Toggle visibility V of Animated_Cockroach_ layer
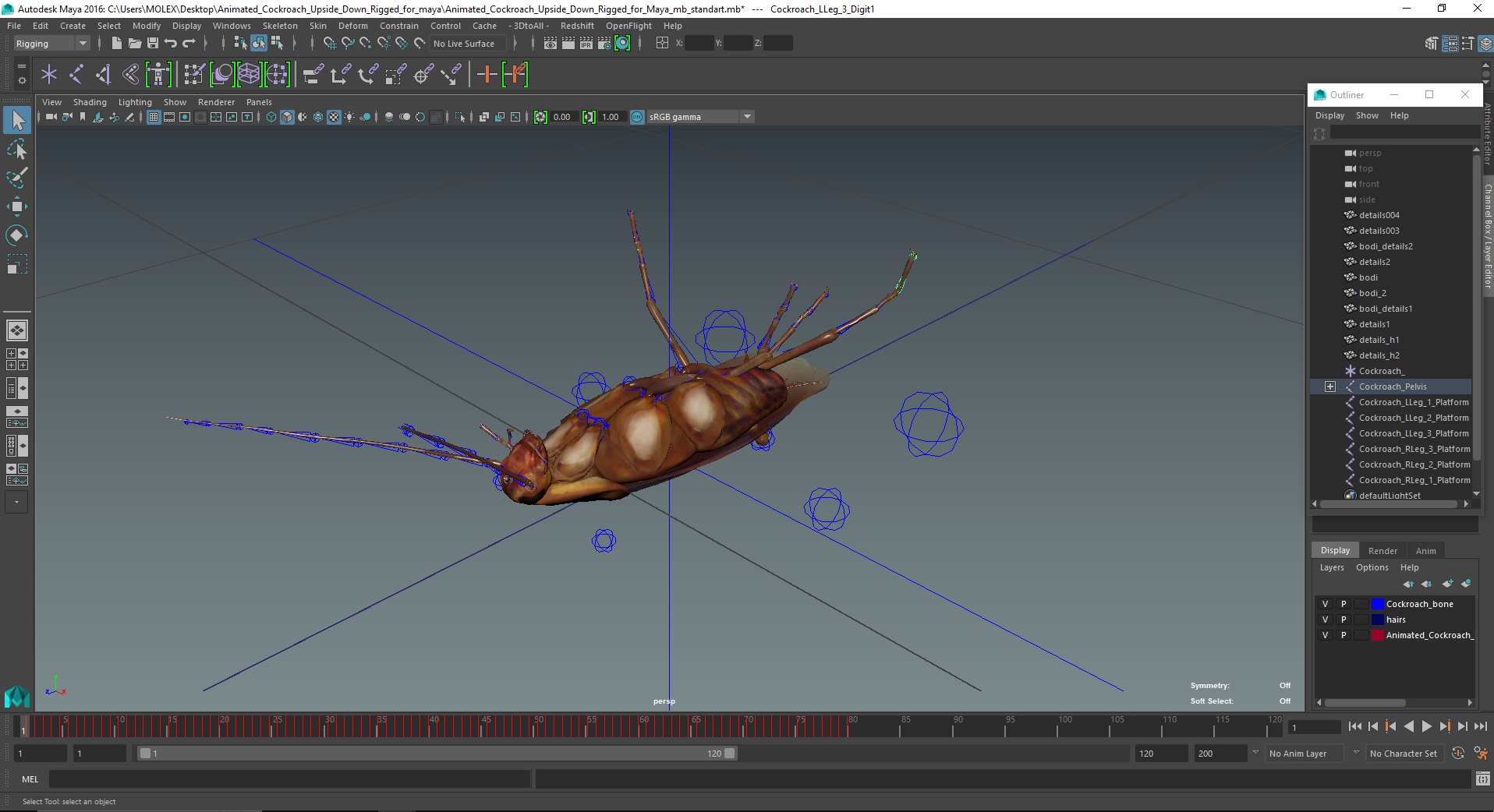Screen dimensions: 1494x812 (x=1325, y=635)
